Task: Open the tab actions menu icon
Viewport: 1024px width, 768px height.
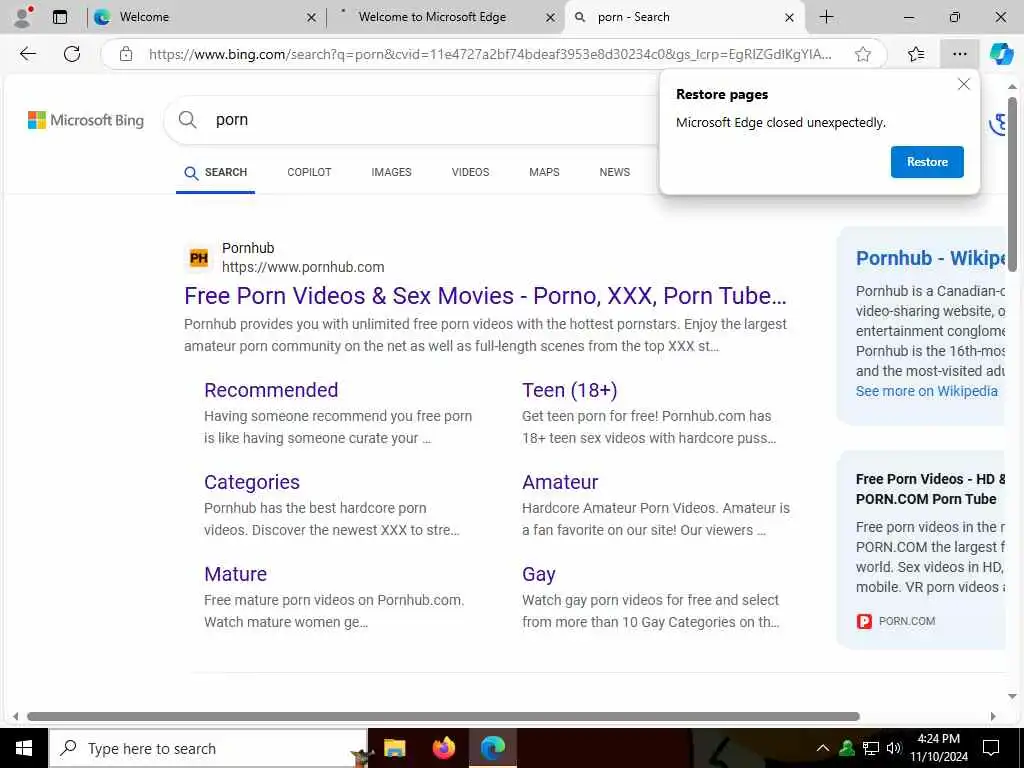Action: coord(60,18)
